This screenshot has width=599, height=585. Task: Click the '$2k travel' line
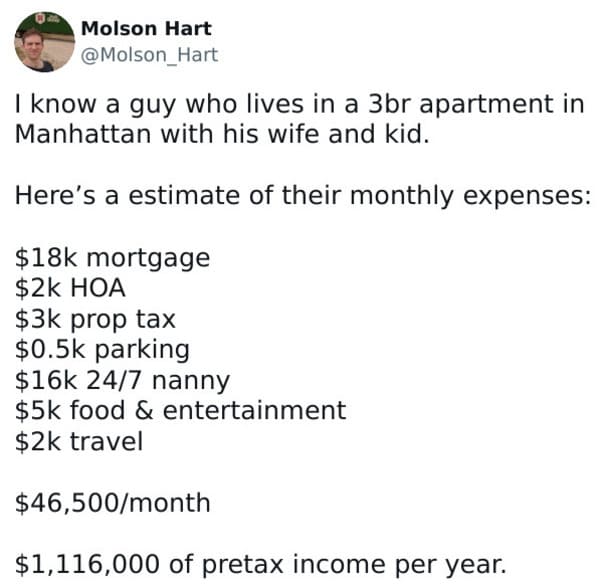coord(79,441)
